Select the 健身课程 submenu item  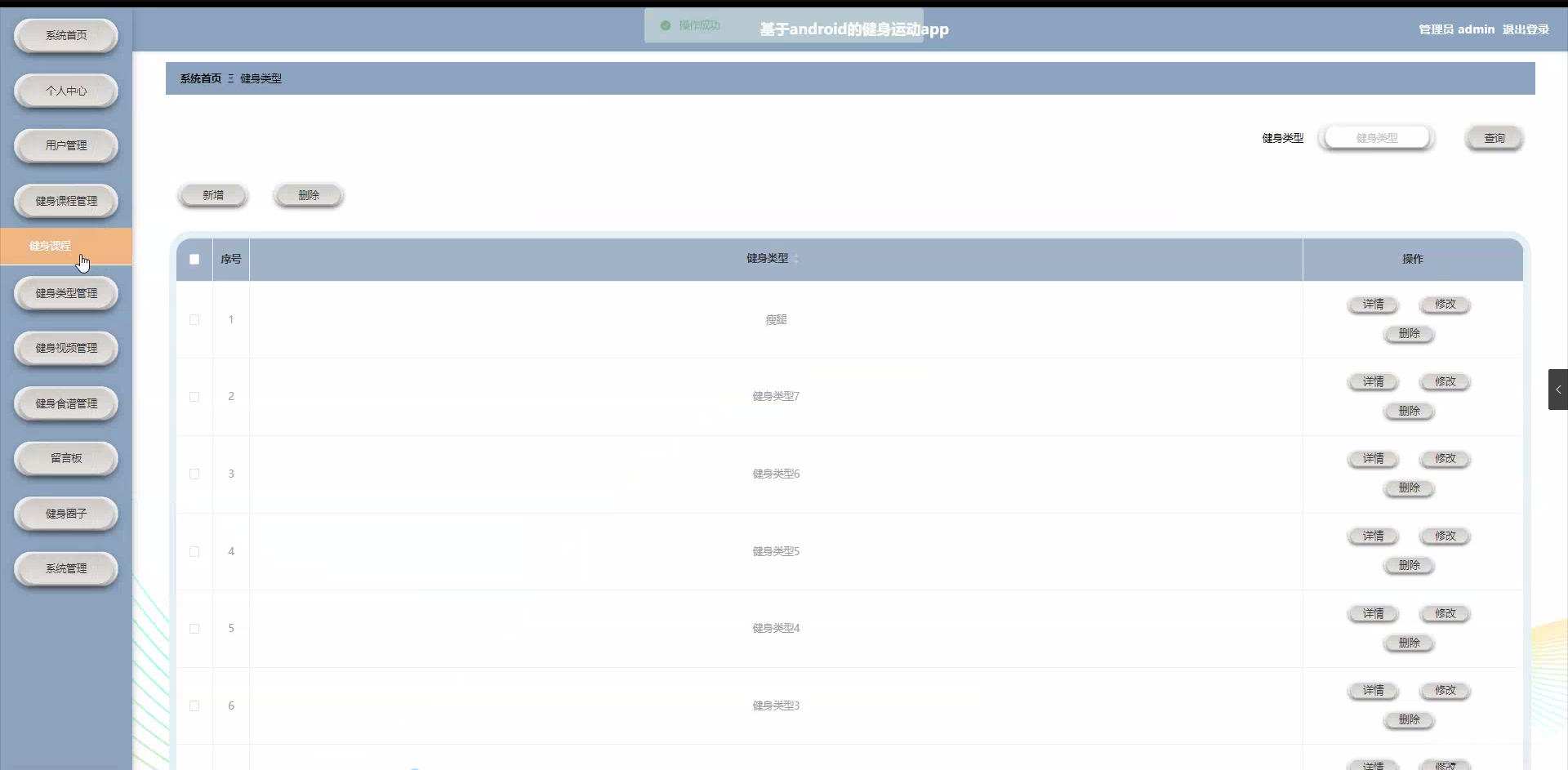[x=66, y=247]
